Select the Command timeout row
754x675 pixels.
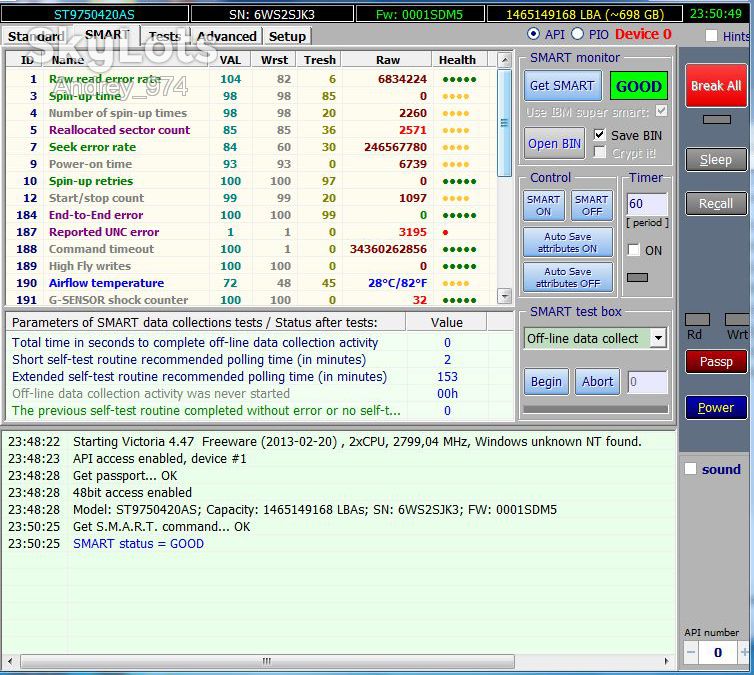pos(251,249)
